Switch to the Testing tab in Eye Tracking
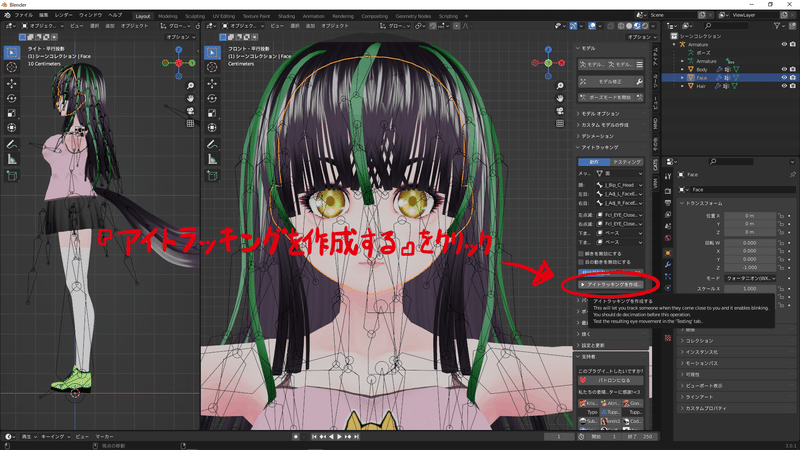Viewport: 800px width, 450px height. tap(627, 162)
